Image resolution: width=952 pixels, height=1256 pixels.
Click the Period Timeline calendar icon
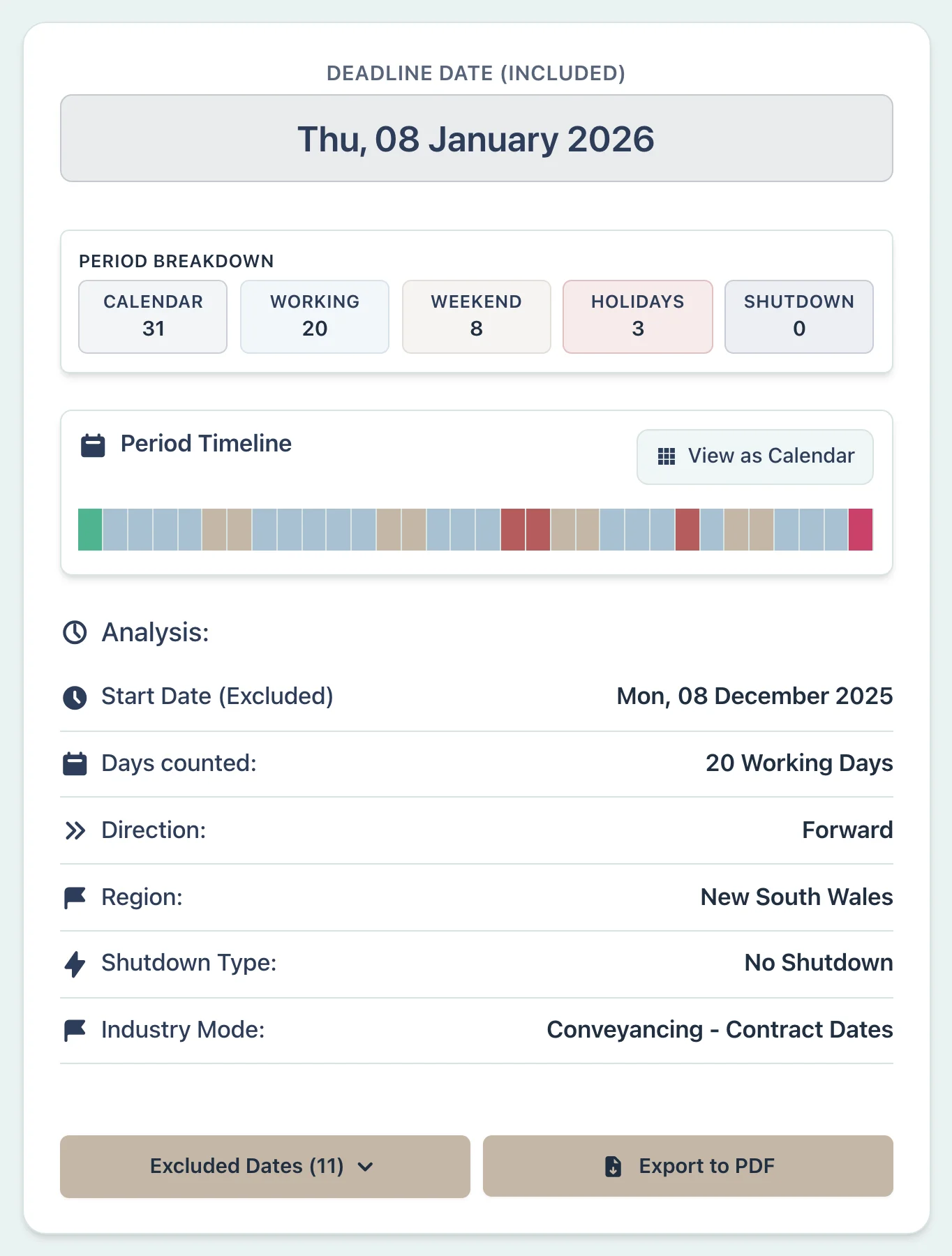(93, 445)
